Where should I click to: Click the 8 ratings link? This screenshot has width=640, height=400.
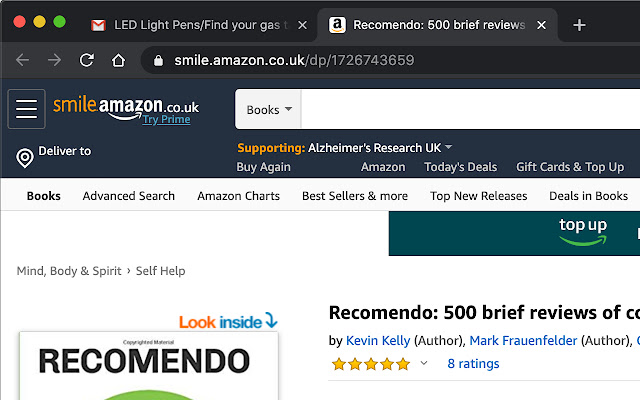tap(473, 364)
